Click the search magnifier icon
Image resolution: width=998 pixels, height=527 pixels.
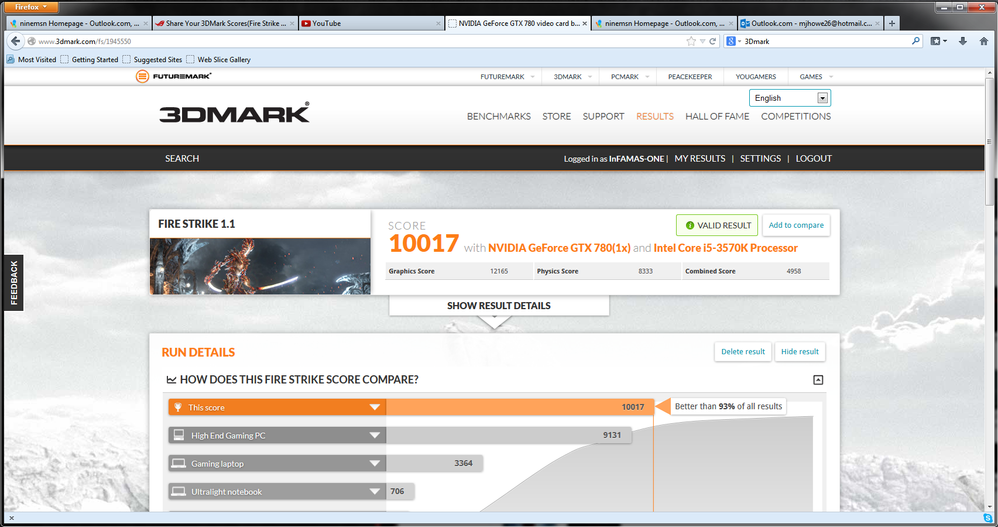915,41
